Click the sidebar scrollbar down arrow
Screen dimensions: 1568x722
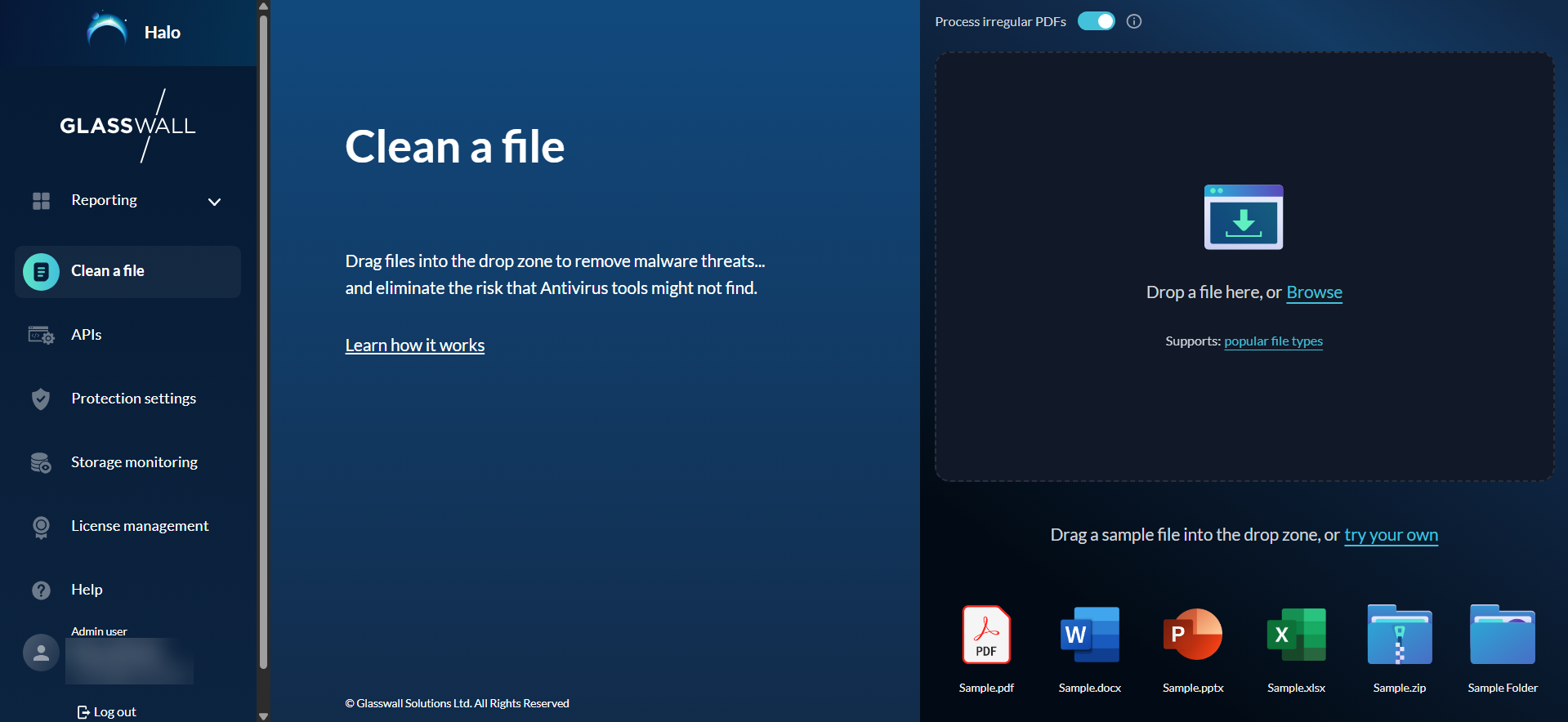(263, 715)
